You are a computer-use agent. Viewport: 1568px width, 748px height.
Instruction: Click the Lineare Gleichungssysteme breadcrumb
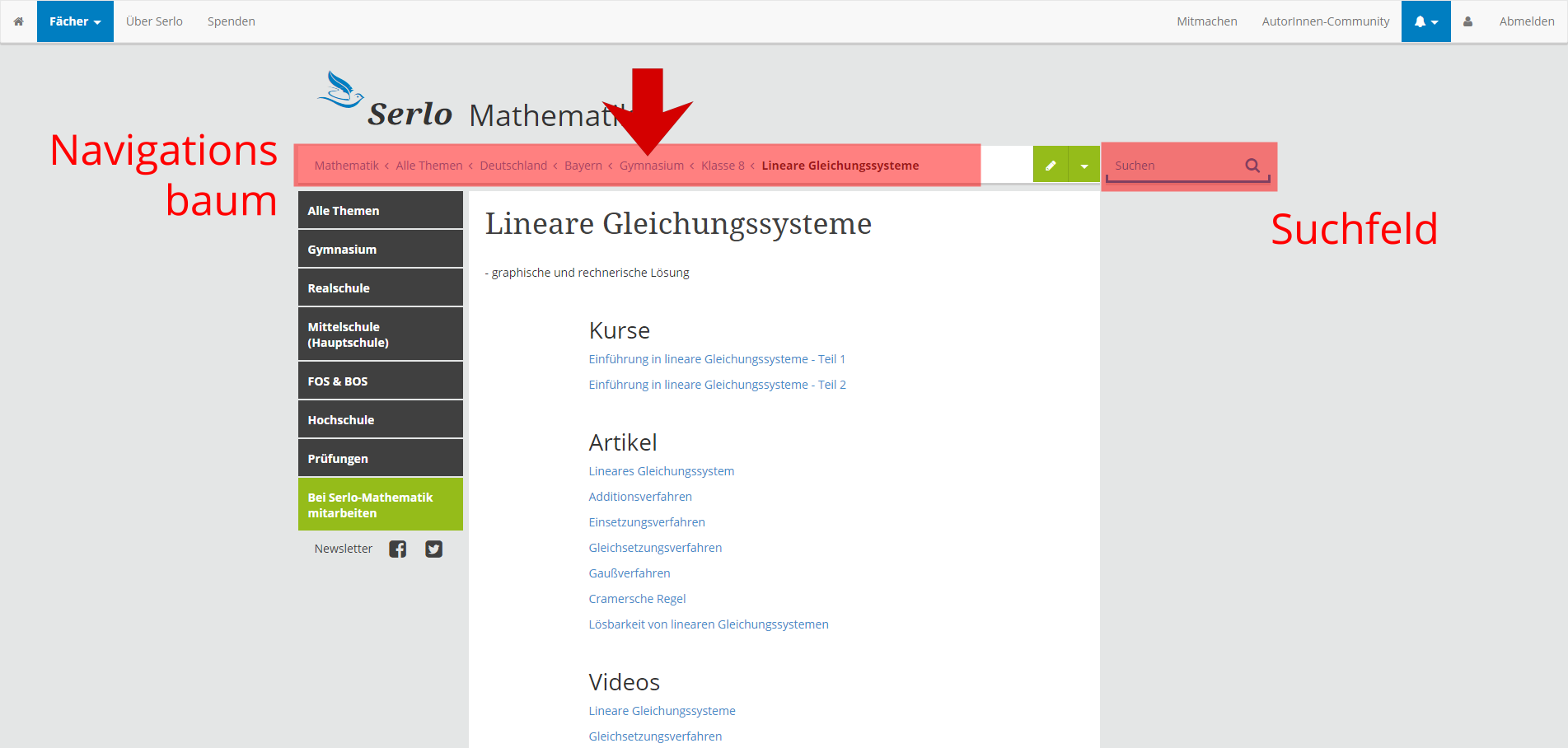click(x=840, y=166)
